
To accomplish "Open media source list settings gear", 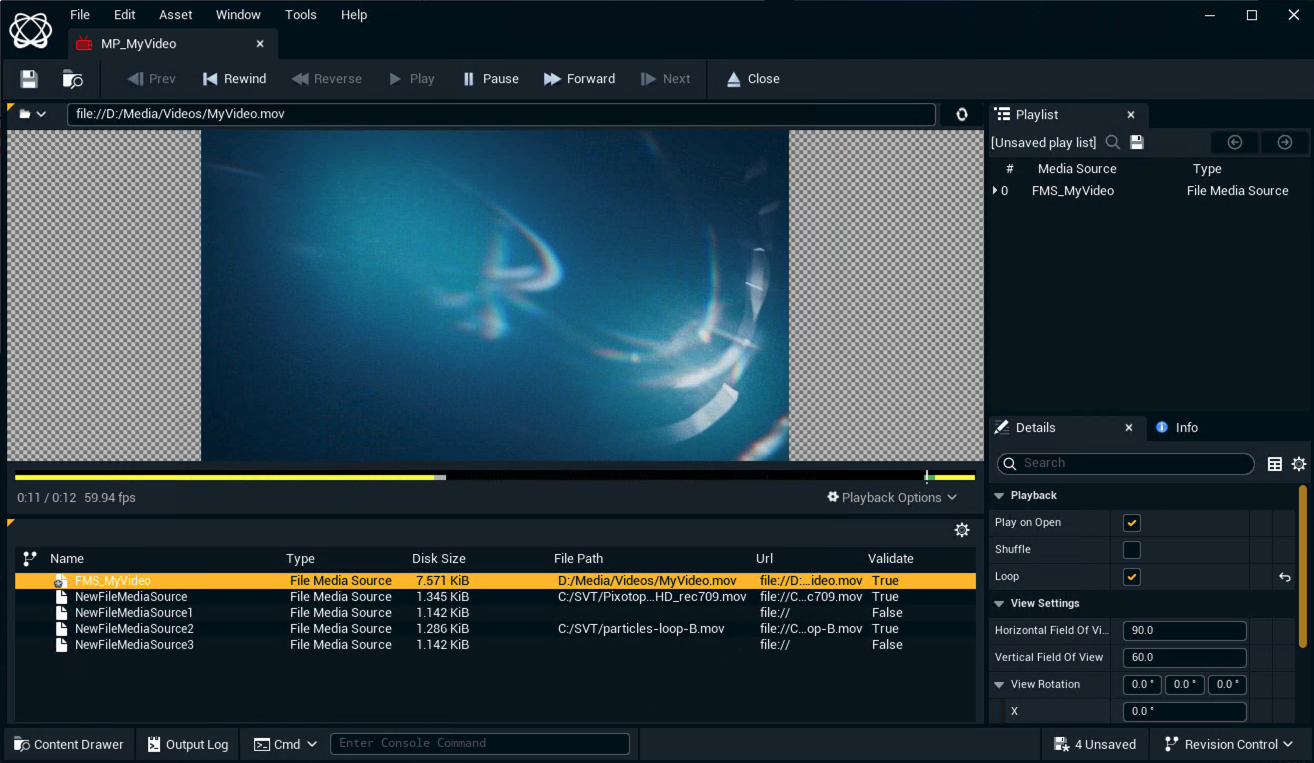I will pyautogui.click(x=962, y=530).
